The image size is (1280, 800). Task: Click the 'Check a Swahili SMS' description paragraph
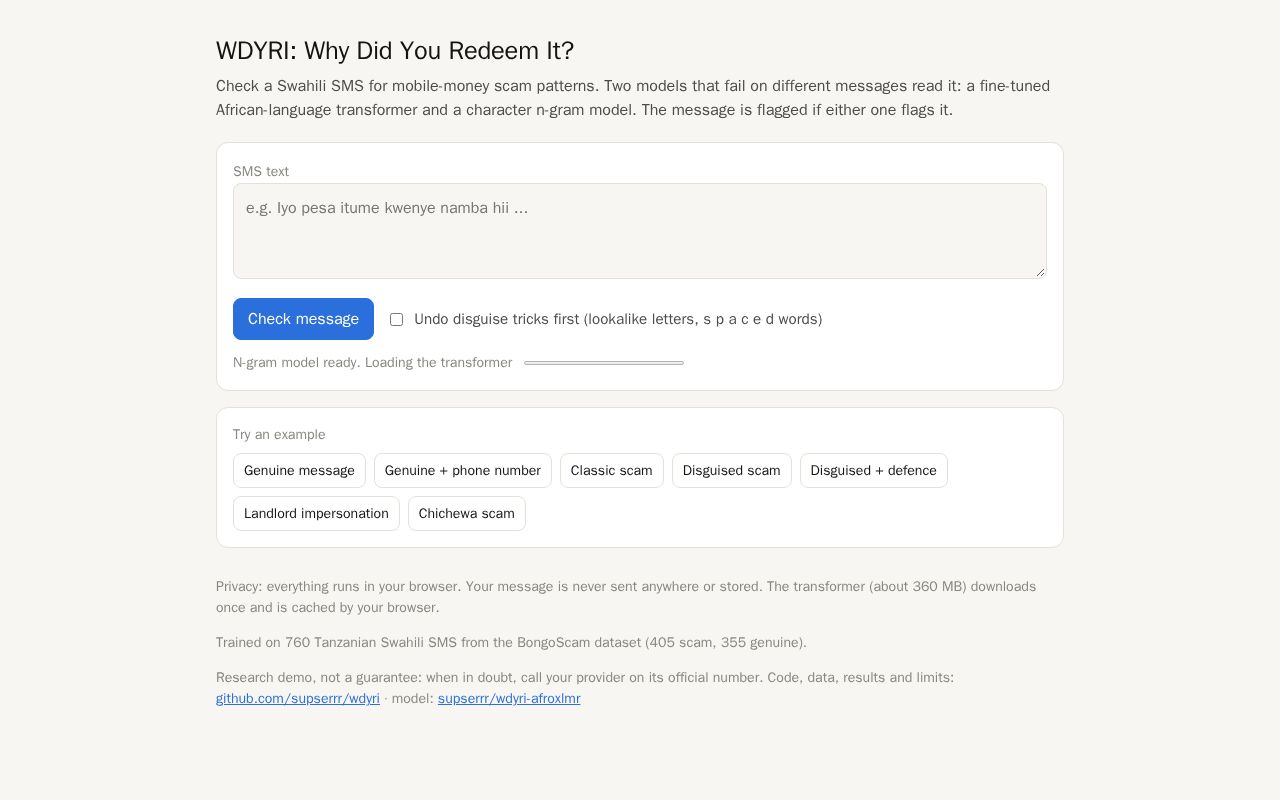click(x=633, y=98)
